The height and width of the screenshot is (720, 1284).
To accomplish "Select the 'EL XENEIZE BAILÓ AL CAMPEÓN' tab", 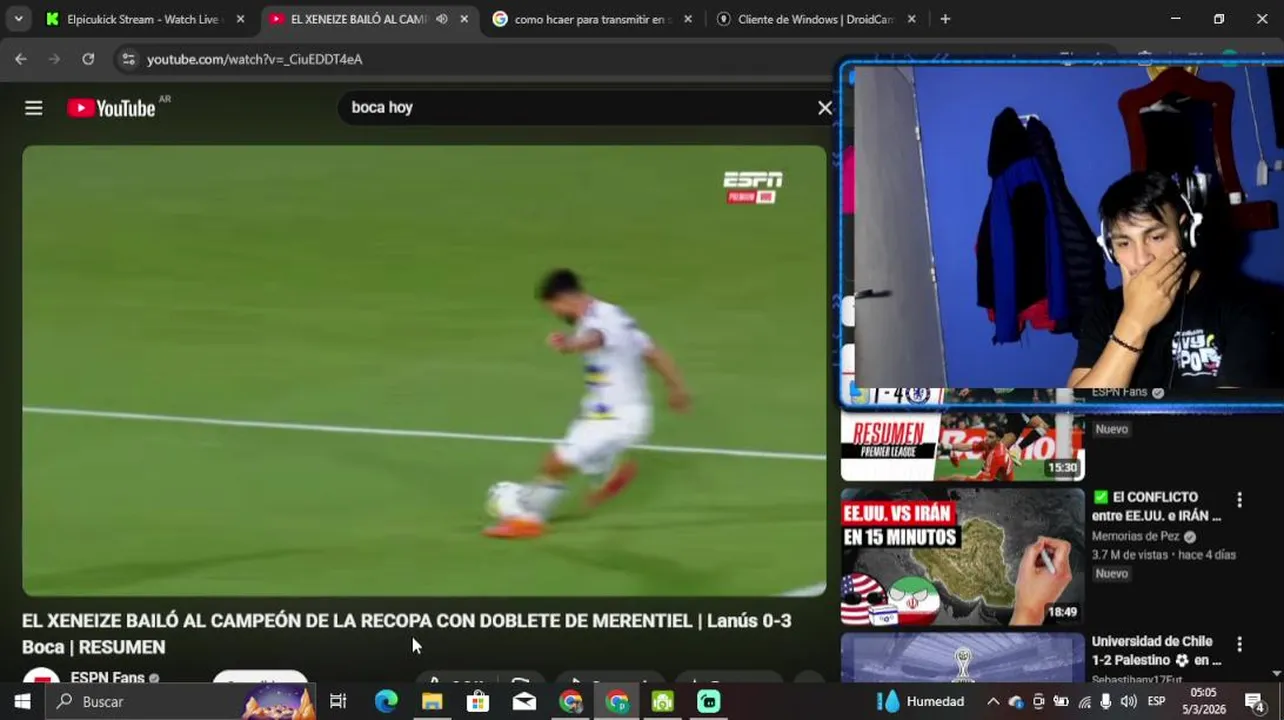I will (358, 19).
